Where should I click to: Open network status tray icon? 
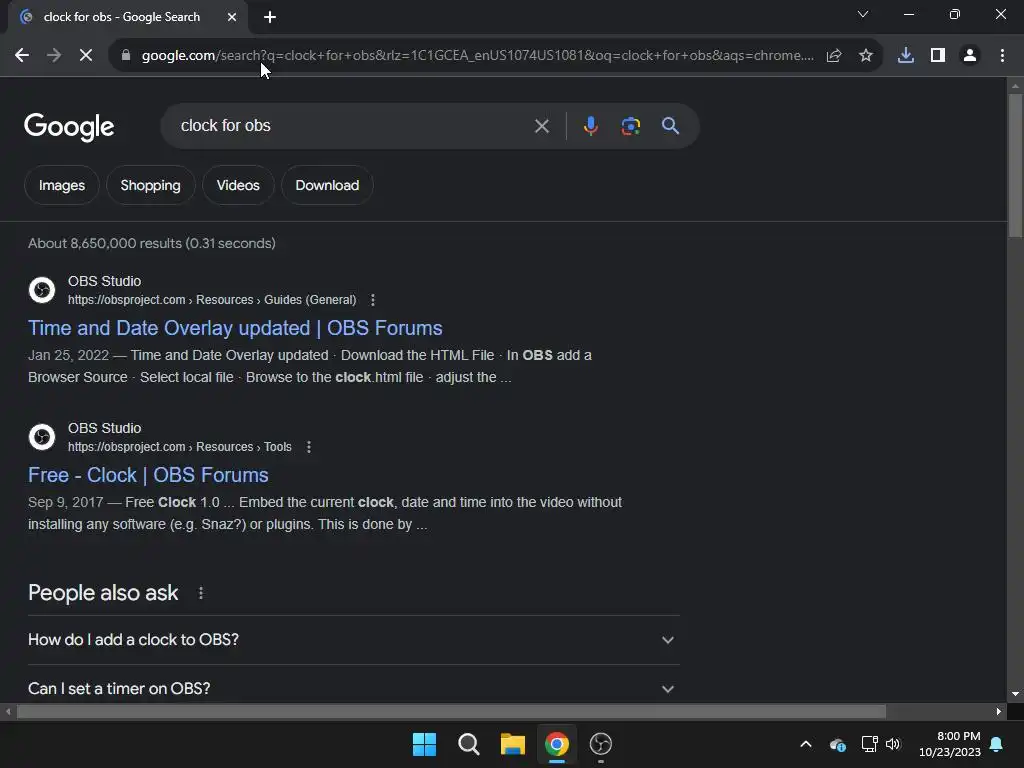coord(869,744)
